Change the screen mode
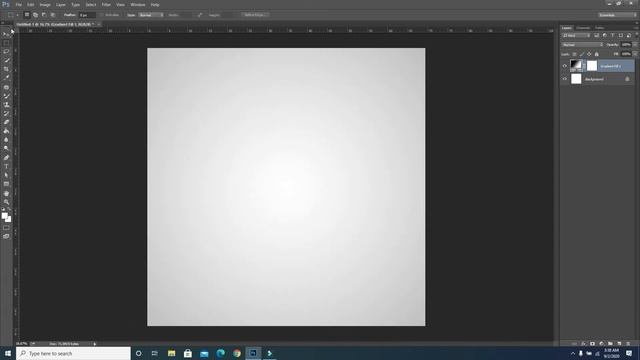Screen dimensions: 640x360 (6, 236)
